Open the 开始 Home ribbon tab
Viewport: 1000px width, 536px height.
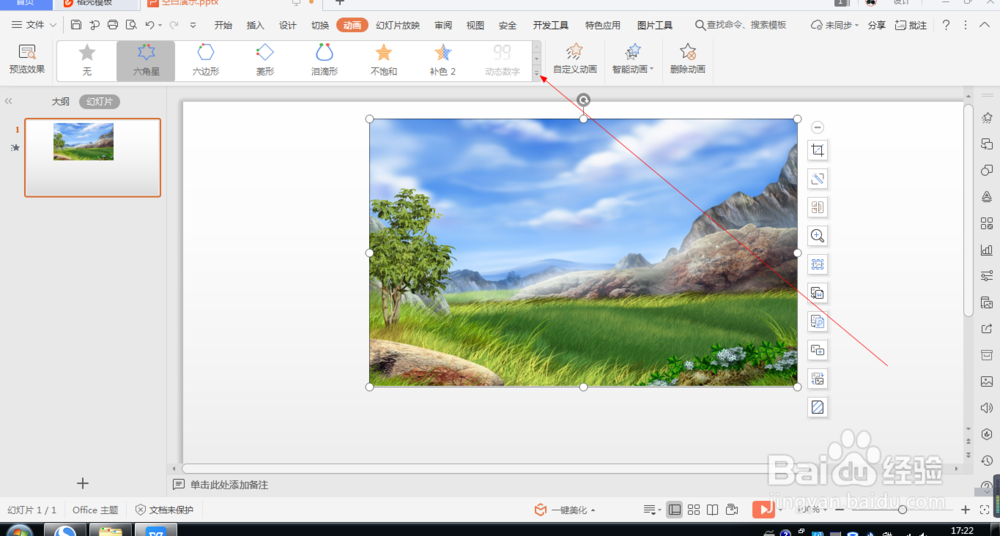tap(223, 26)
